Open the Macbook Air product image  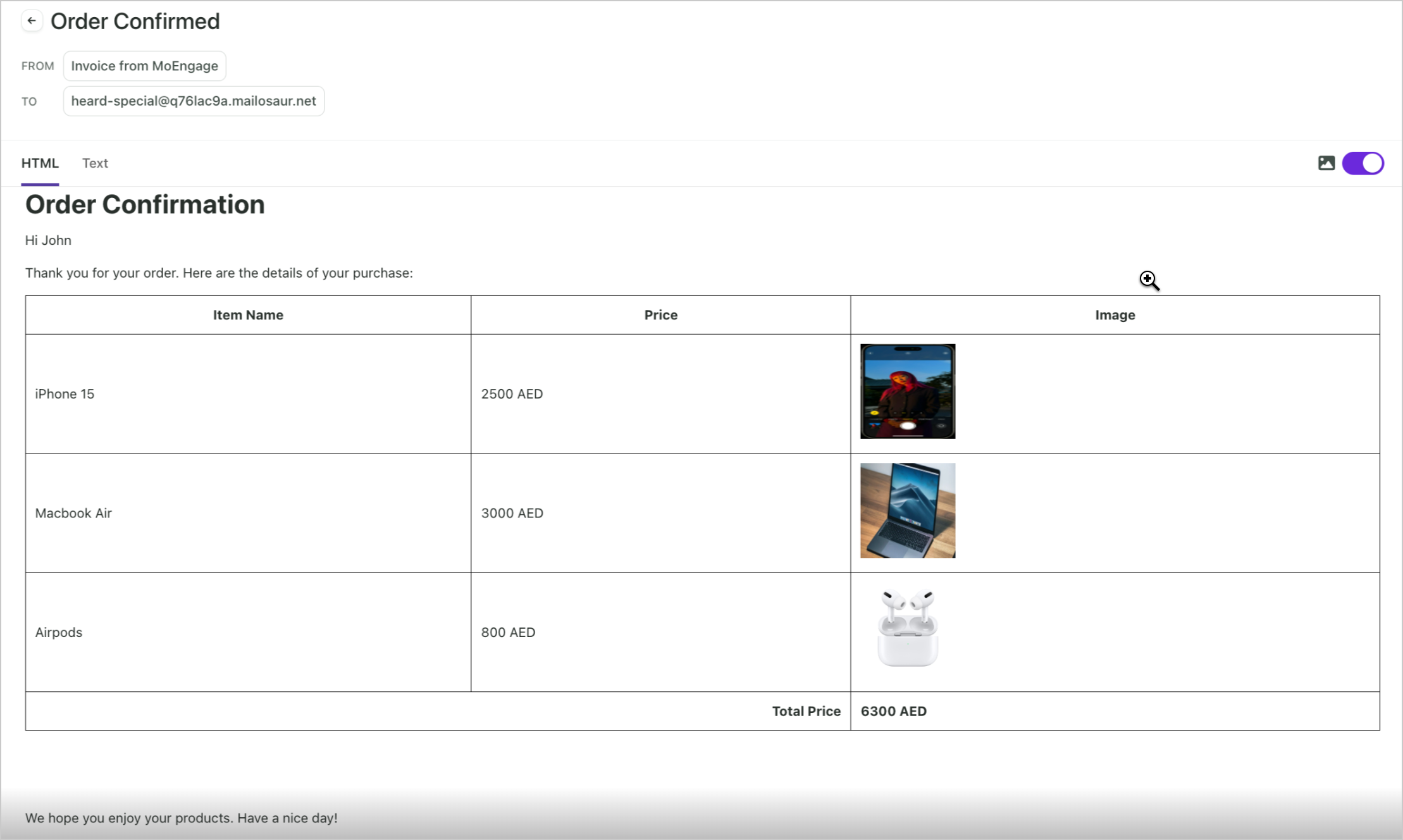(907, 510)
